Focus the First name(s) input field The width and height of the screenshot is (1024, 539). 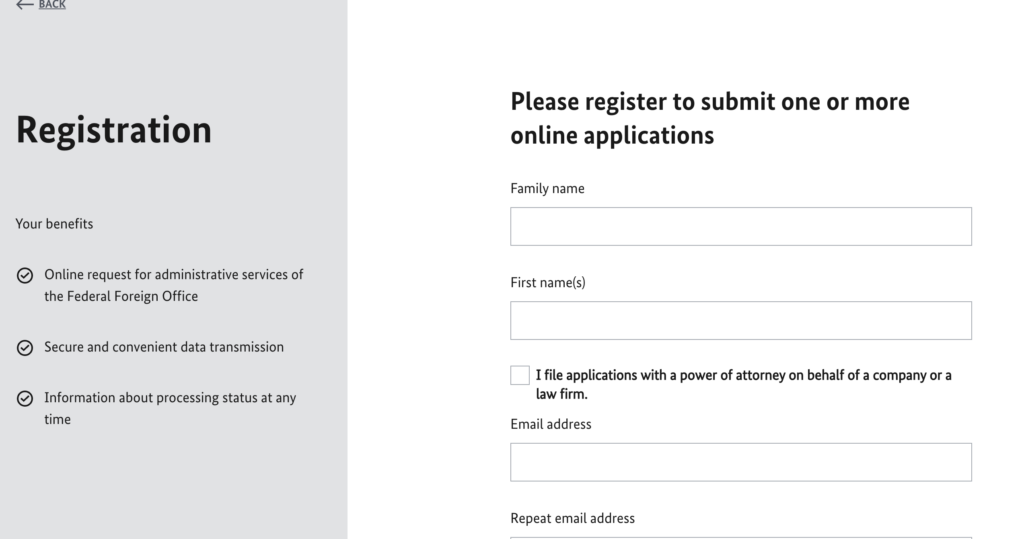[741, 321]
